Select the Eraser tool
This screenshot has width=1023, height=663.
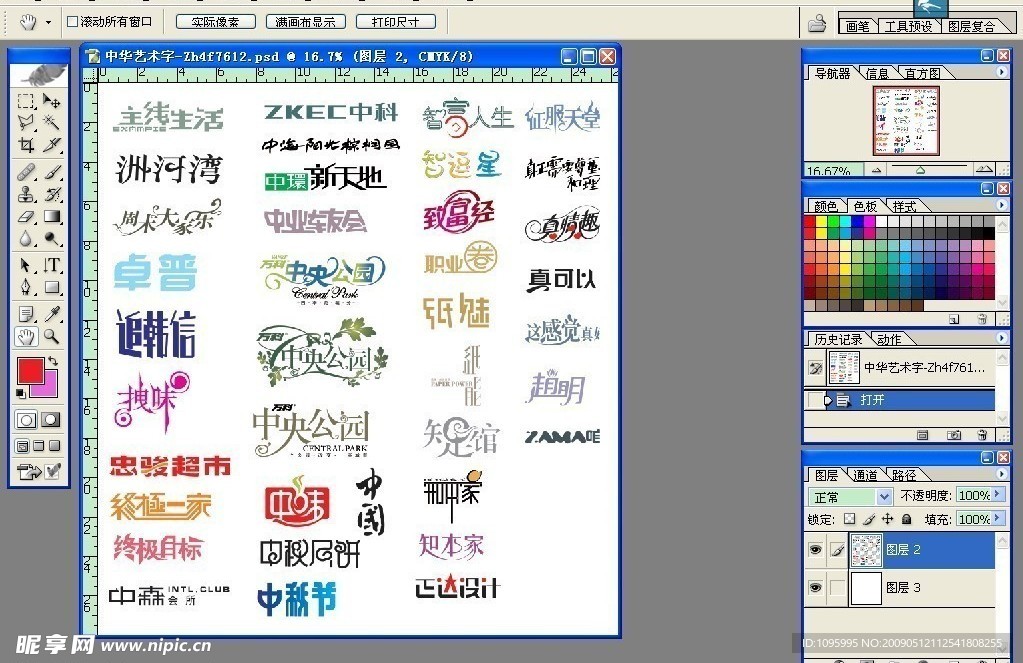pos(26,216)
